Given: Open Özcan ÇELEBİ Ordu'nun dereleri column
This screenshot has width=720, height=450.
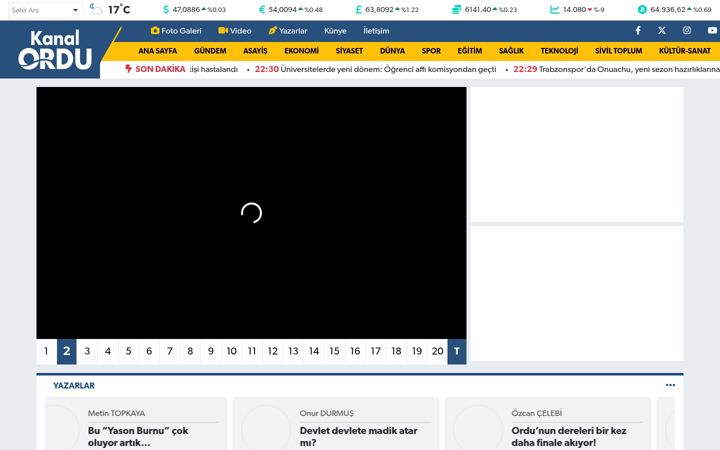Looking at the screenshot, I should coord(569,437).
